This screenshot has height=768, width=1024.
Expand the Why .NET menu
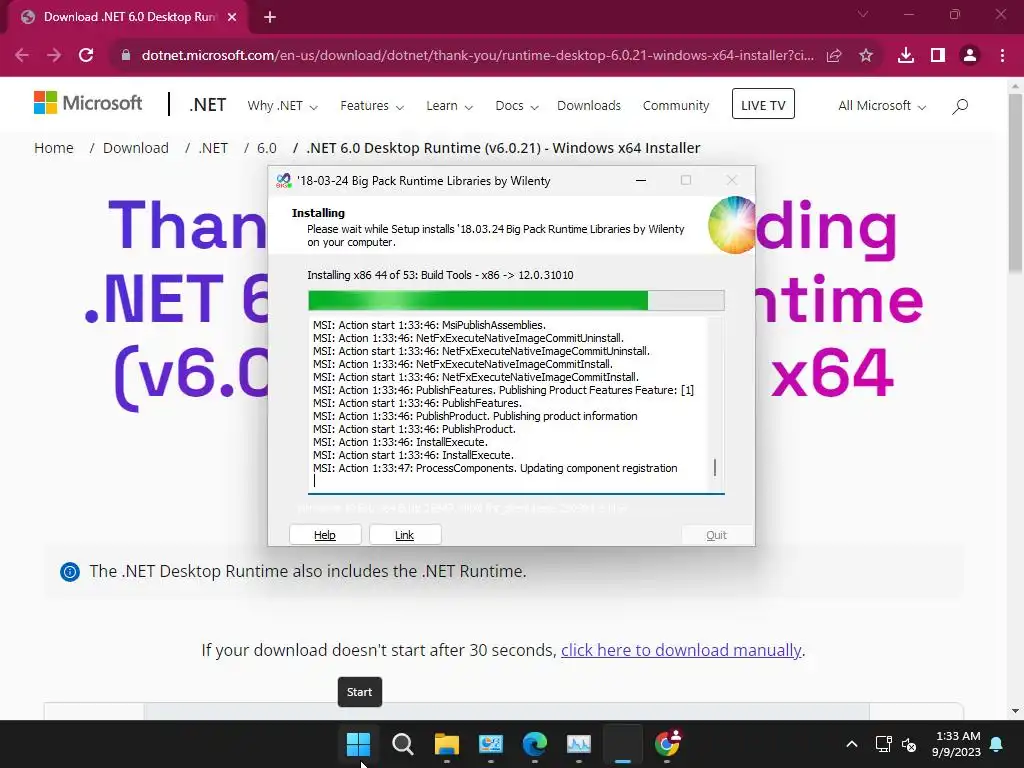click(x=282, y=106)
